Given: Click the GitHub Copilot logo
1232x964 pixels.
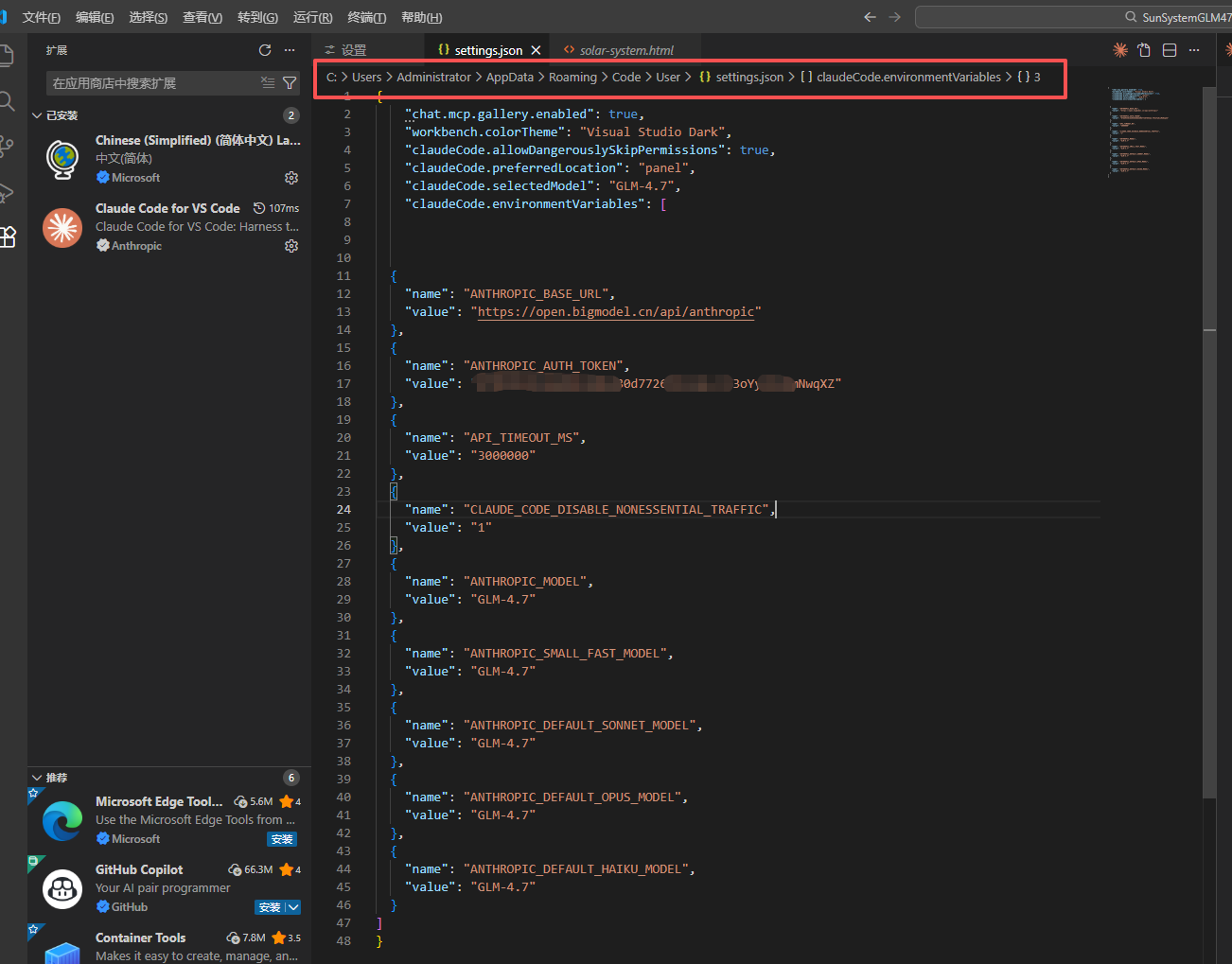Looking at the screenshot, I should [62, 888].
